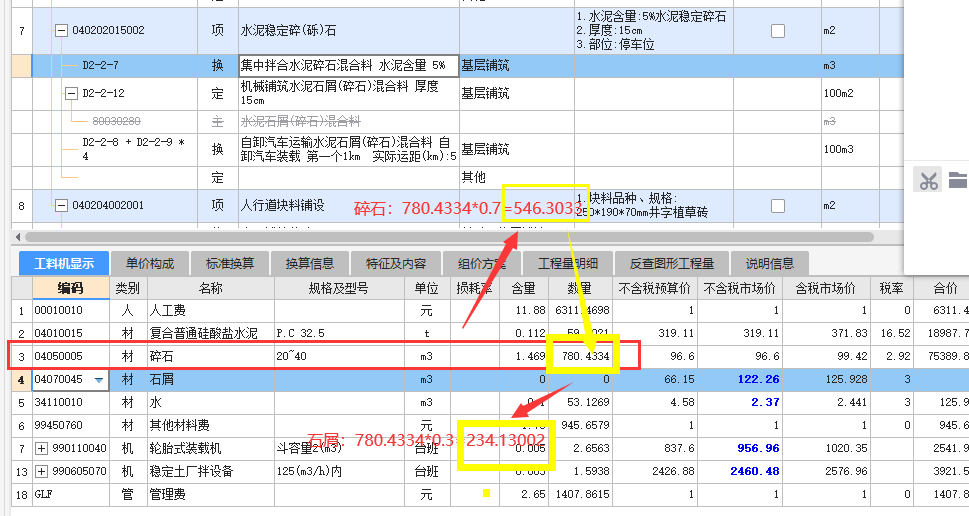Click the code cell 00010010
Viewport: 969px width, 516px height.
click(x=70, y=310)
